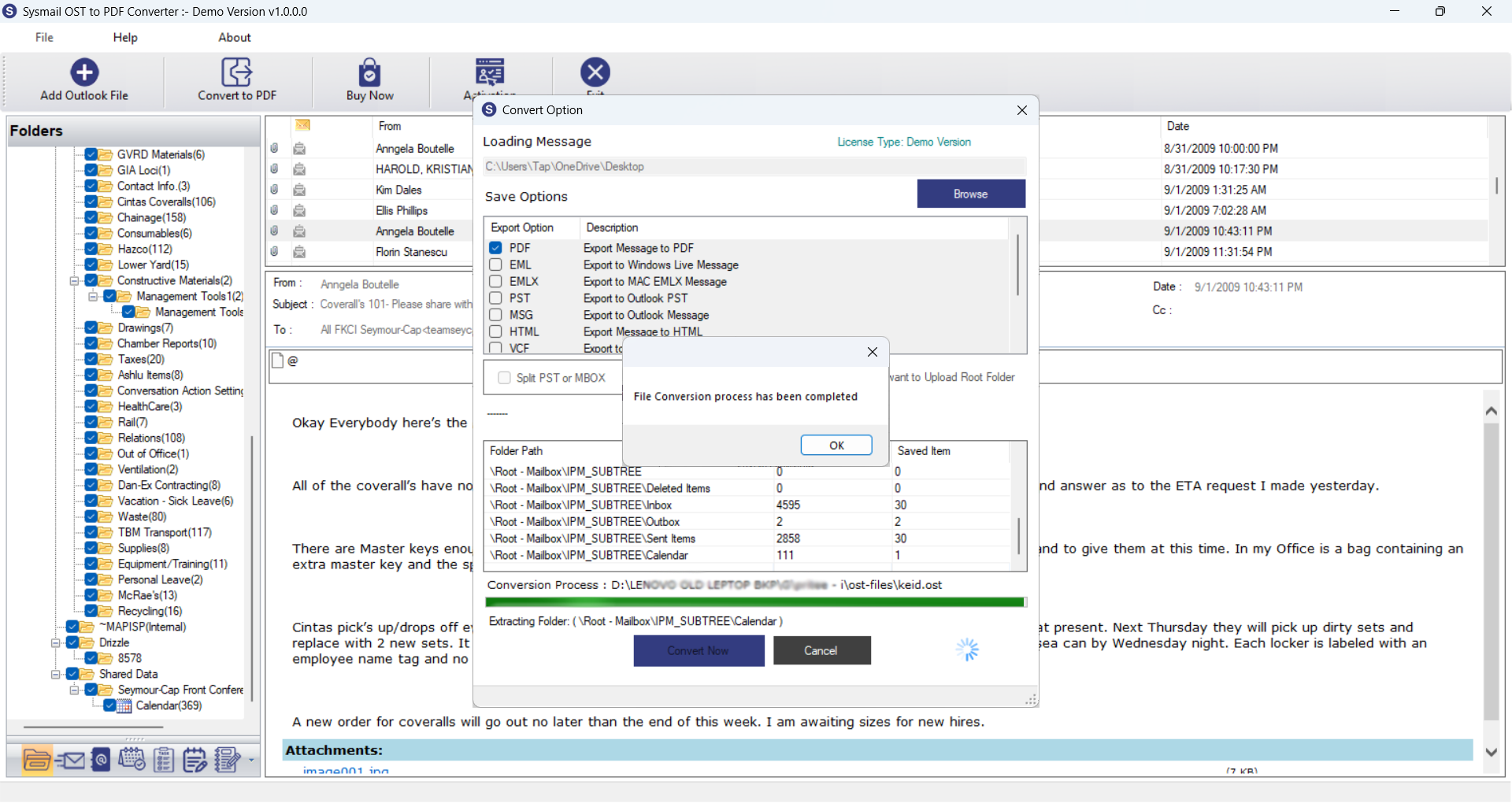The width and height of the screenshot is (1512, 803).
Task: Open the tasks clipboard icon
Action: coord(164,760)
